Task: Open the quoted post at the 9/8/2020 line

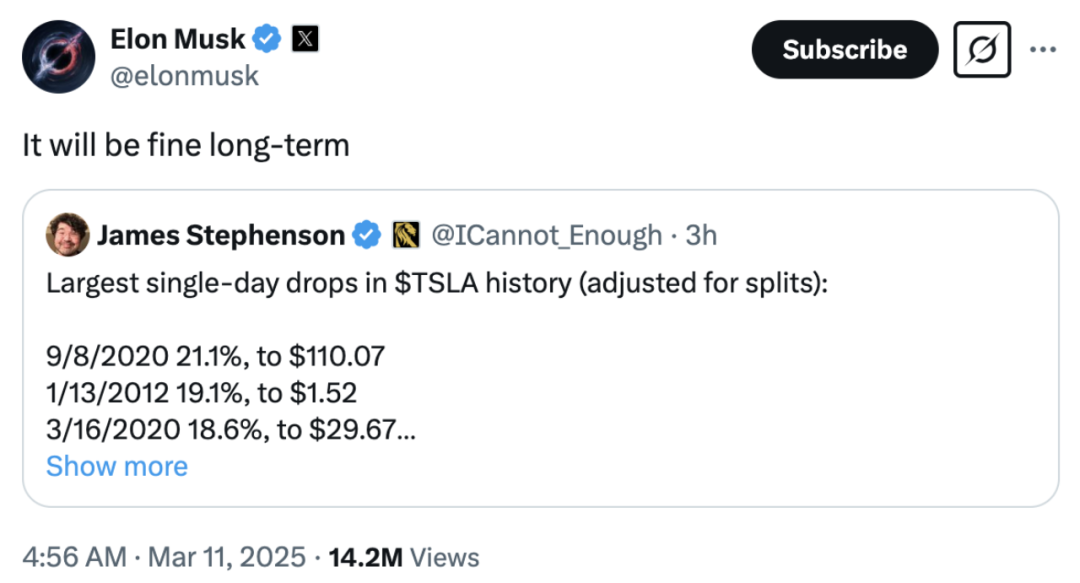Action: (215, 355)
